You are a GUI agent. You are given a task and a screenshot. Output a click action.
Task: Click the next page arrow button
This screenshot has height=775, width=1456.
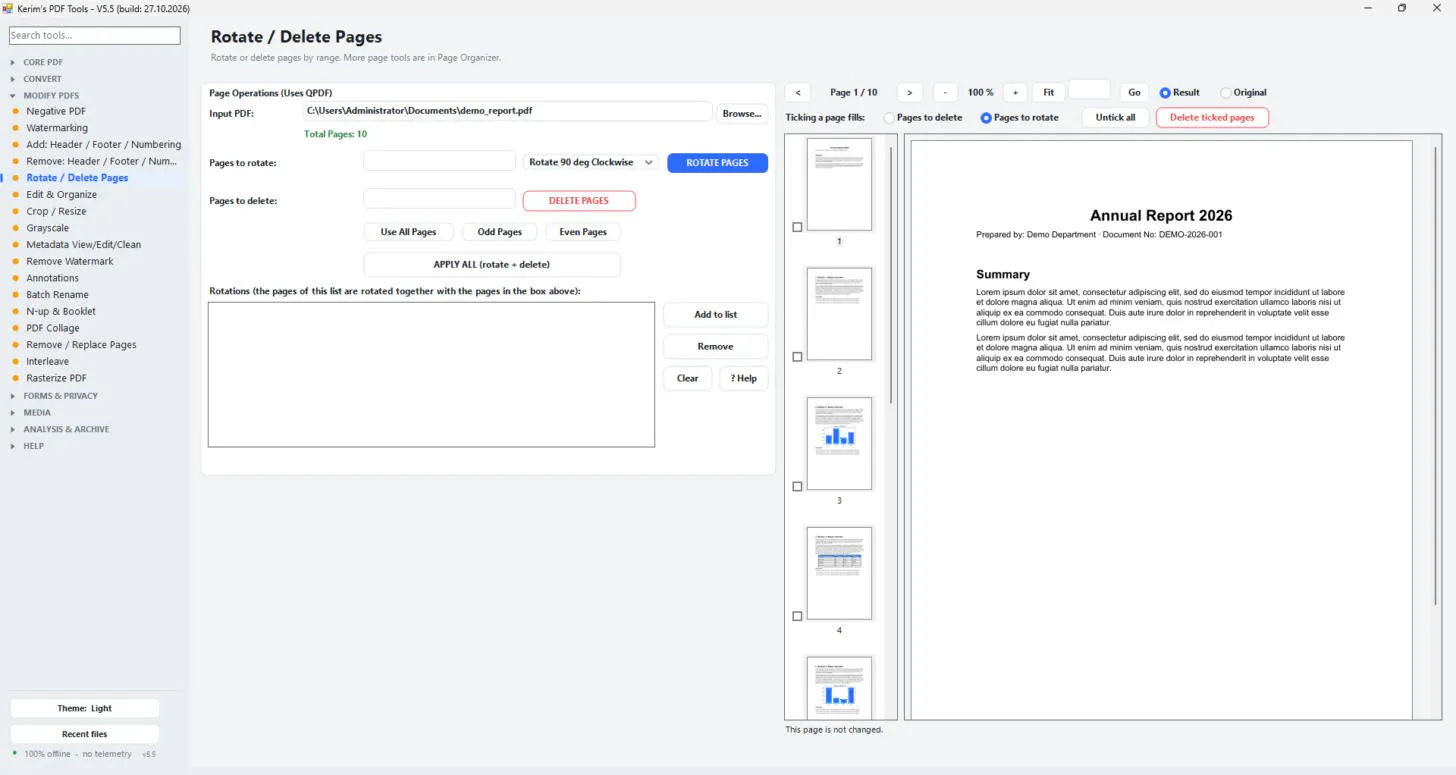(909, 92)
